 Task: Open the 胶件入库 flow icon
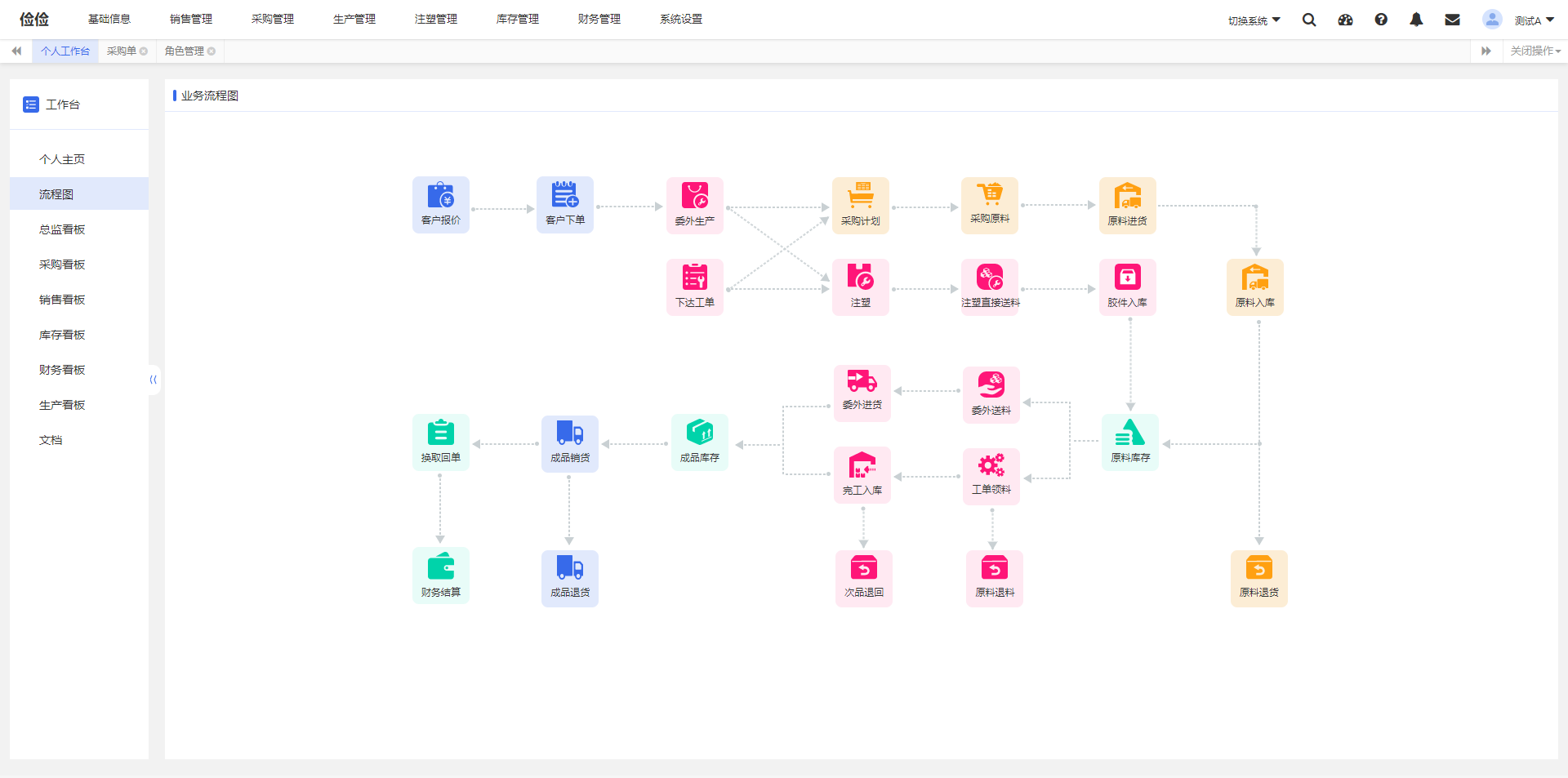[1128, 287]
